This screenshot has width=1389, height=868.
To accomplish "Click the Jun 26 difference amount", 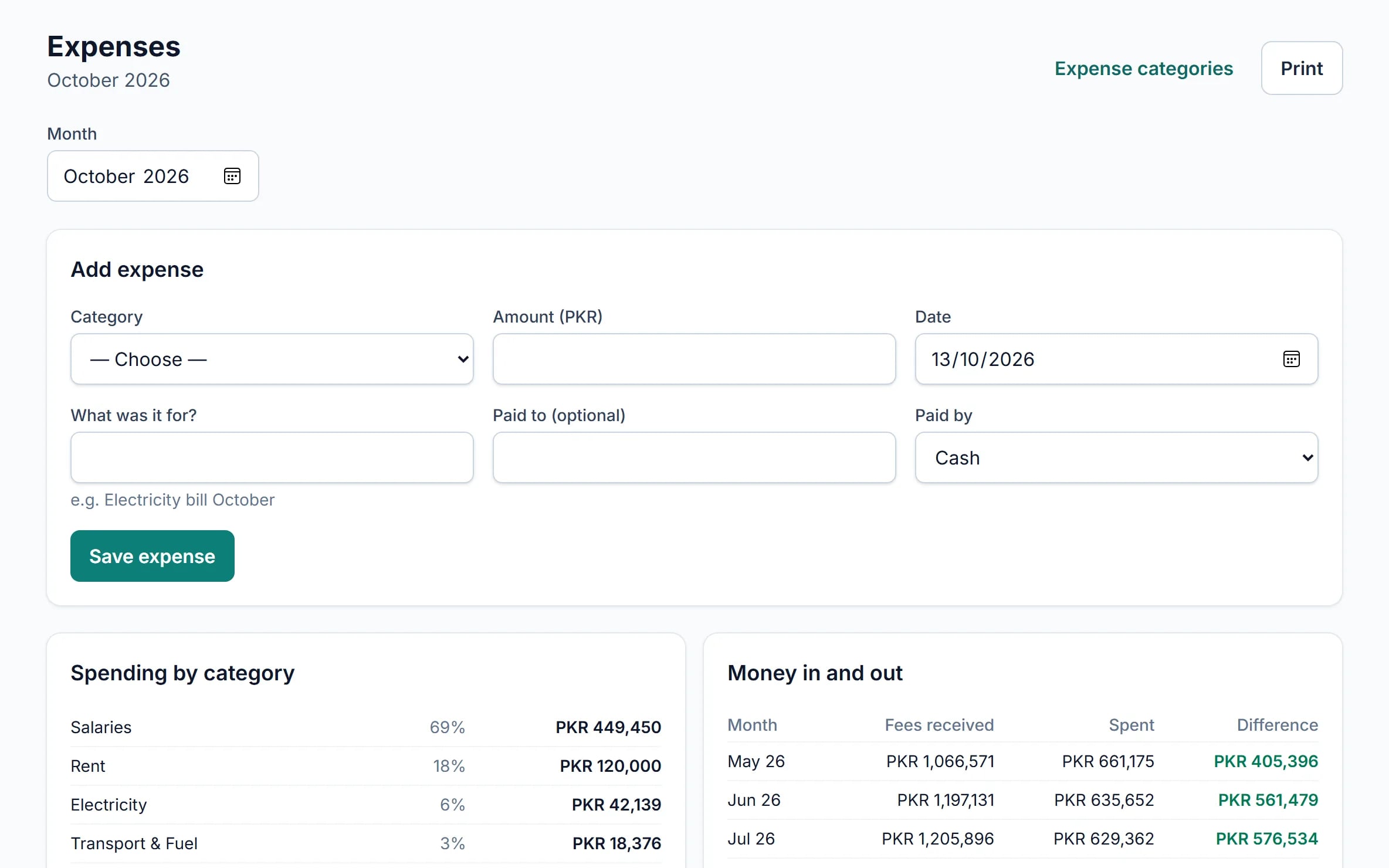I will point(1268,800).
